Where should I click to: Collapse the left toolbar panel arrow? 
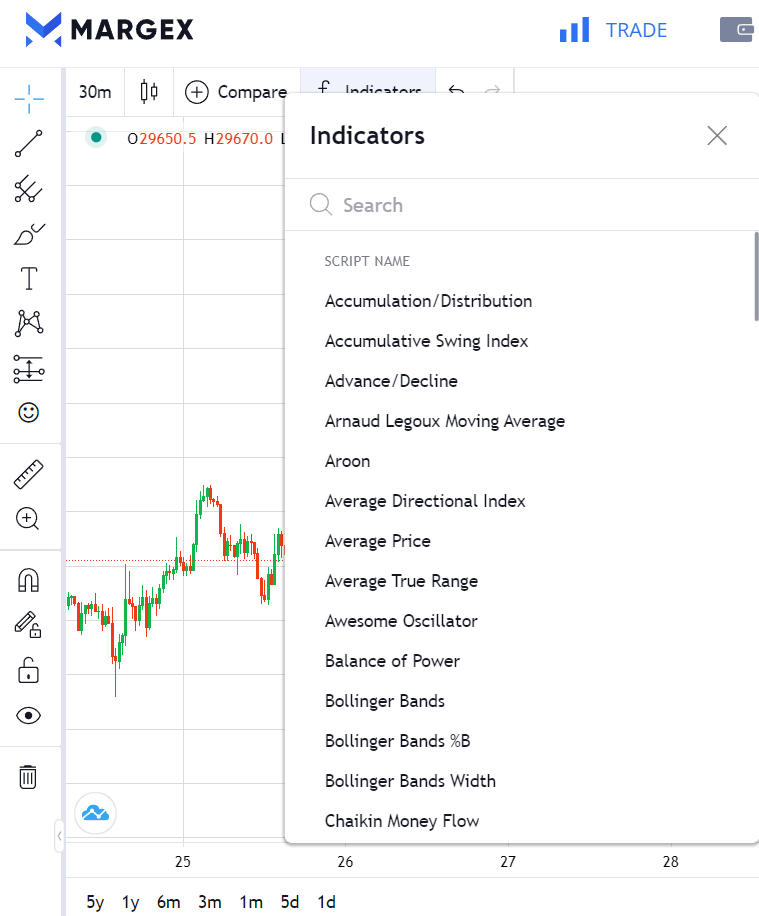pos(59,835)
